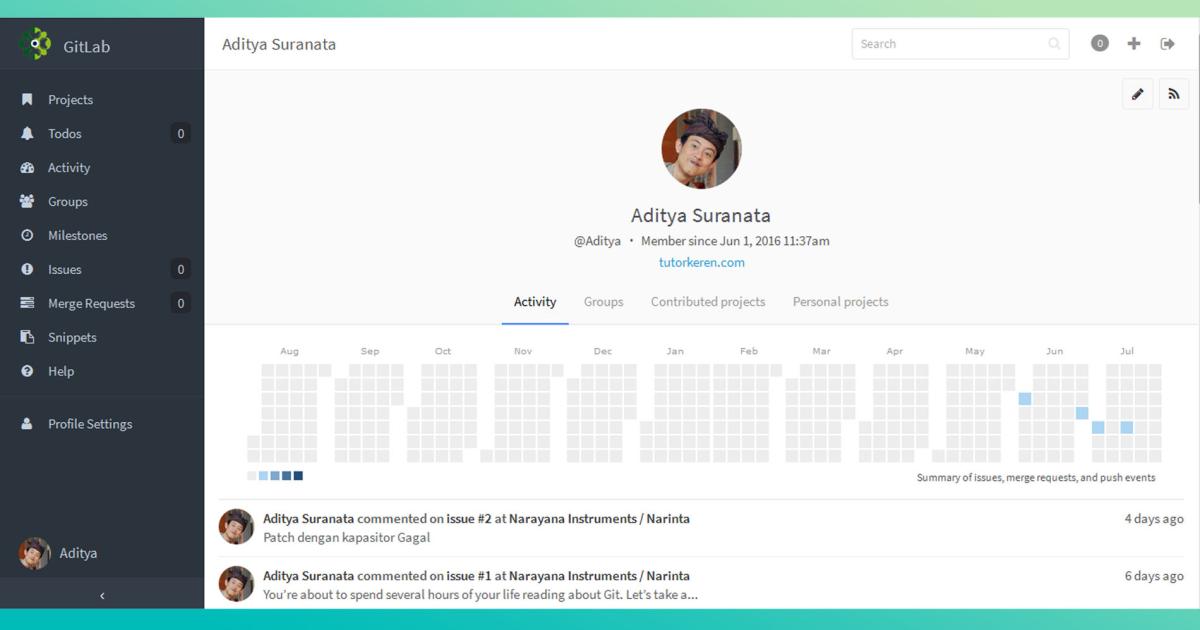Click the plus new project icon
The width and height of the screenshot is (1200, 630).
1133,43
